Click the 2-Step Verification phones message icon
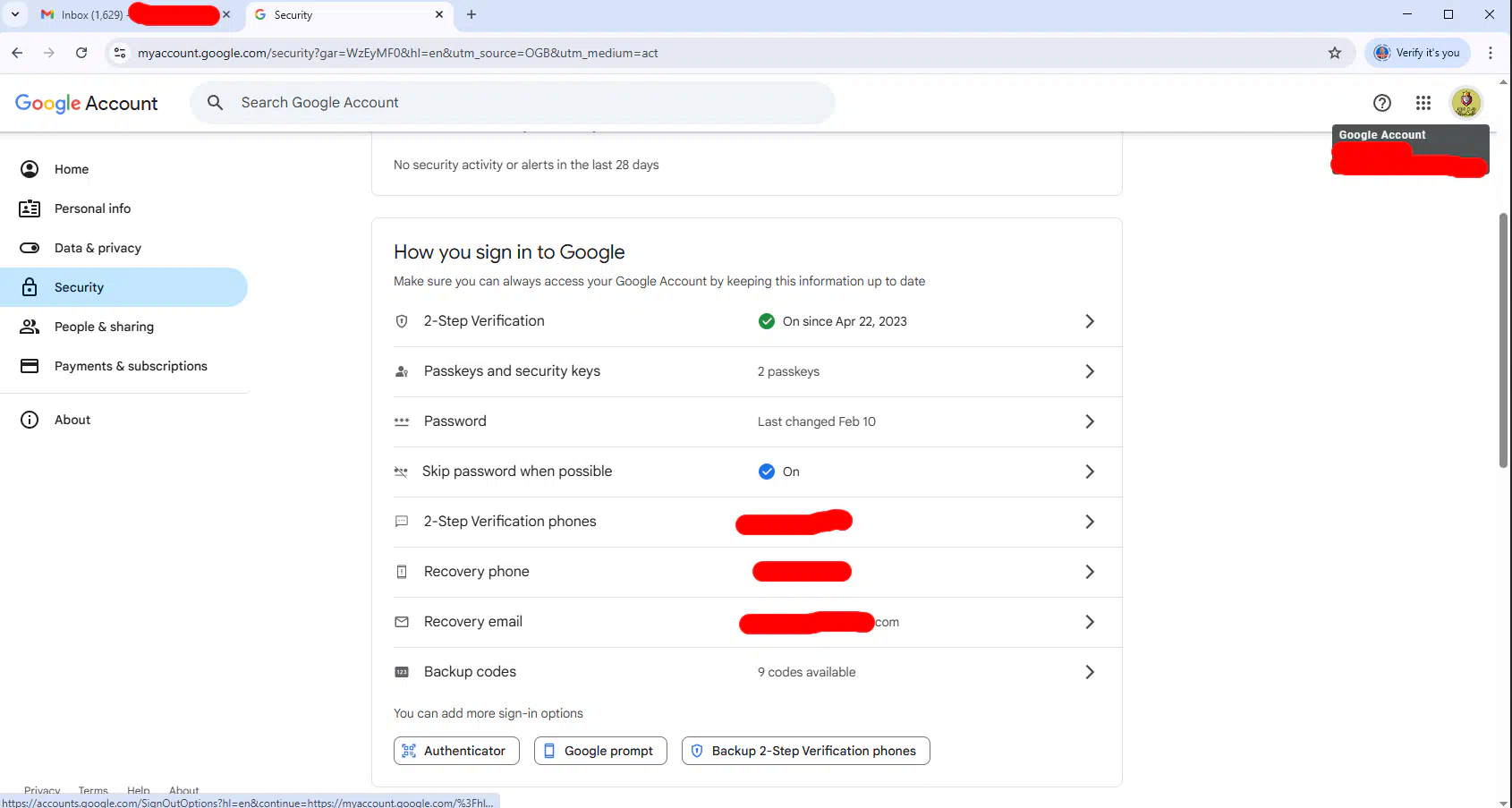The height and width of the screenshot is (808, 1512). (x=402, y=522)
